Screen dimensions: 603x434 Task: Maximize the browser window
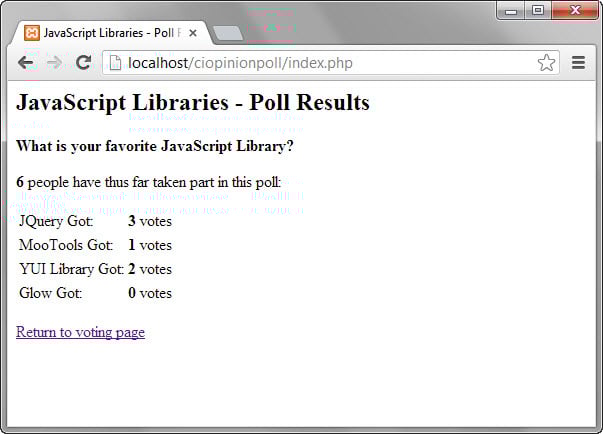coord(538,11)
